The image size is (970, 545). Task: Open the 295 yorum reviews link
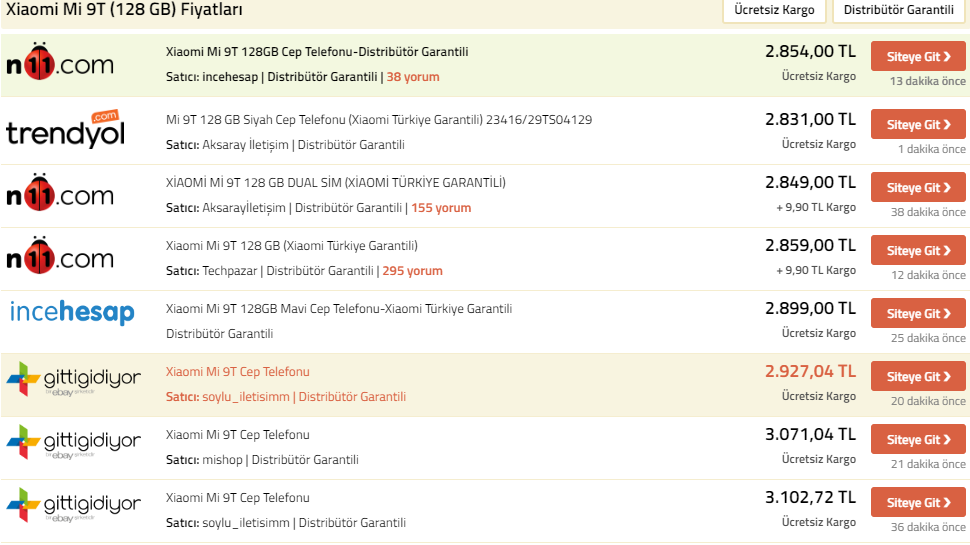tap(413, 272)
